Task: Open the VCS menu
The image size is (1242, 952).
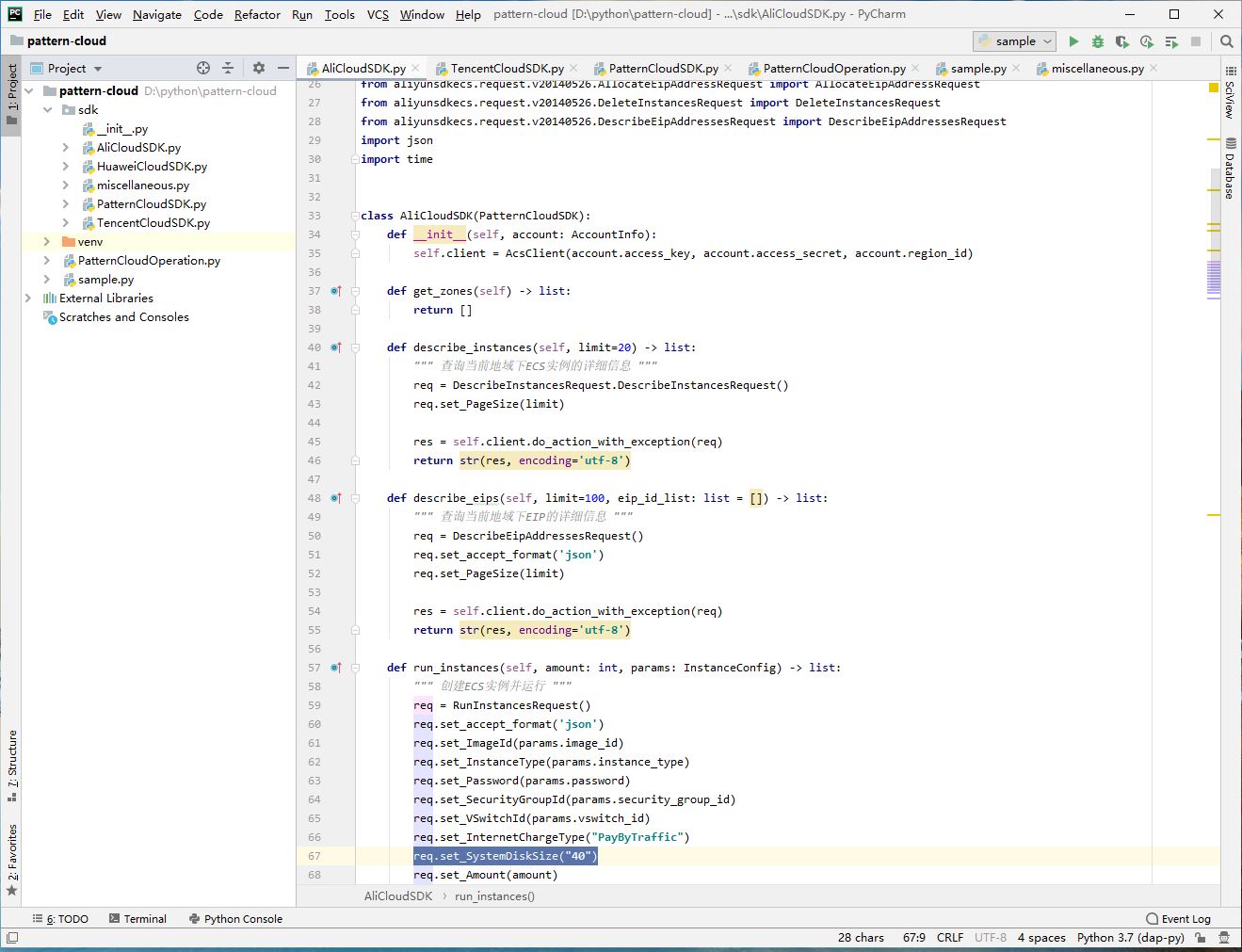Action: coord(378,14)
